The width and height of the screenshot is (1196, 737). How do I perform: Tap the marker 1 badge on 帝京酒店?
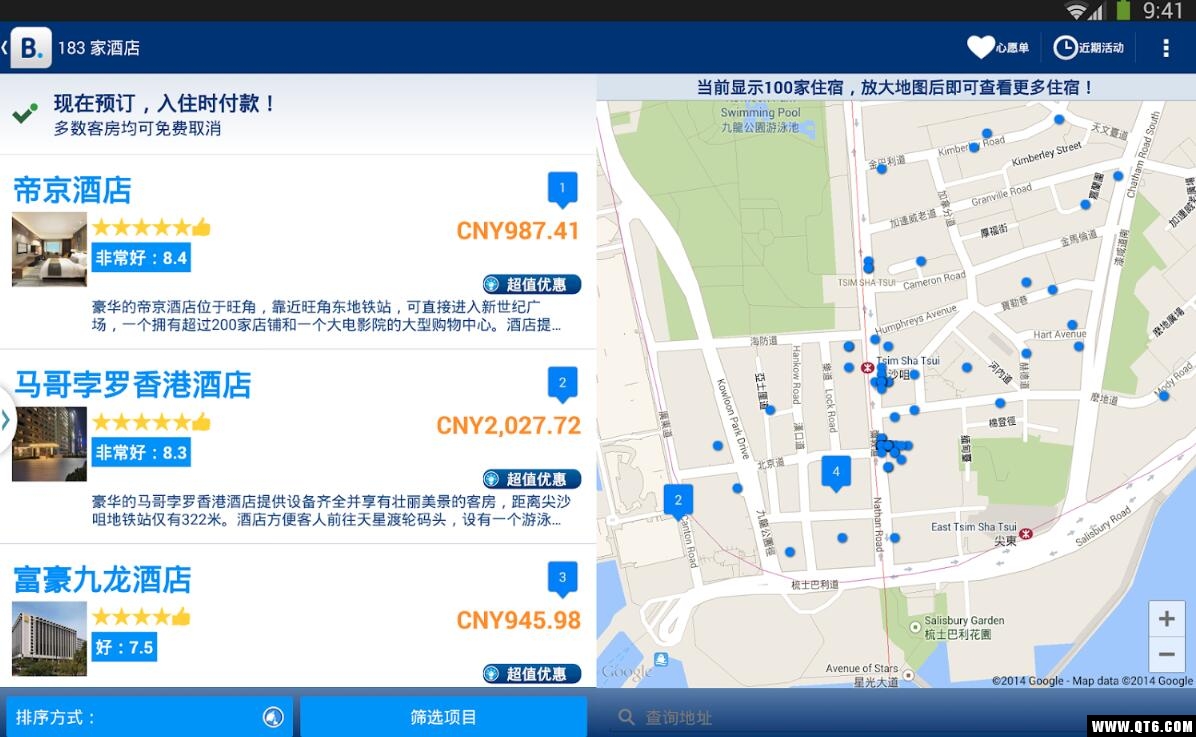(x=562, y=189)
